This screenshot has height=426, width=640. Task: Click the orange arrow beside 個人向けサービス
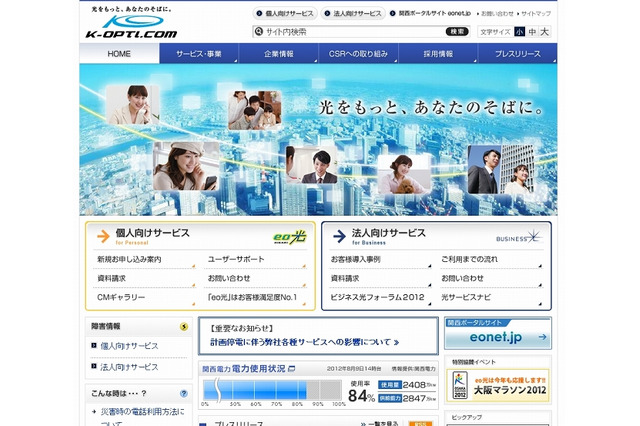pos(102,236)
